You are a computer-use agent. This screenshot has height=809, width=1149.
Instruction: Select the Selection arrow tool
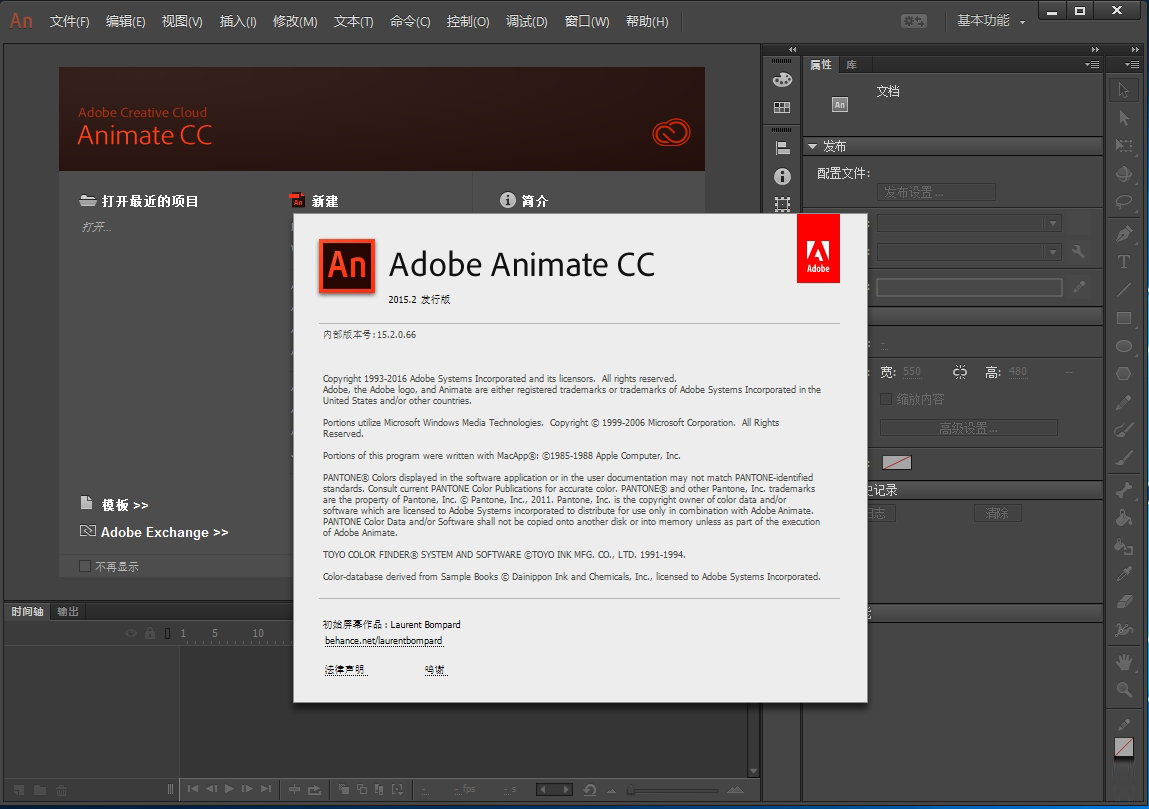(1123, 90)
